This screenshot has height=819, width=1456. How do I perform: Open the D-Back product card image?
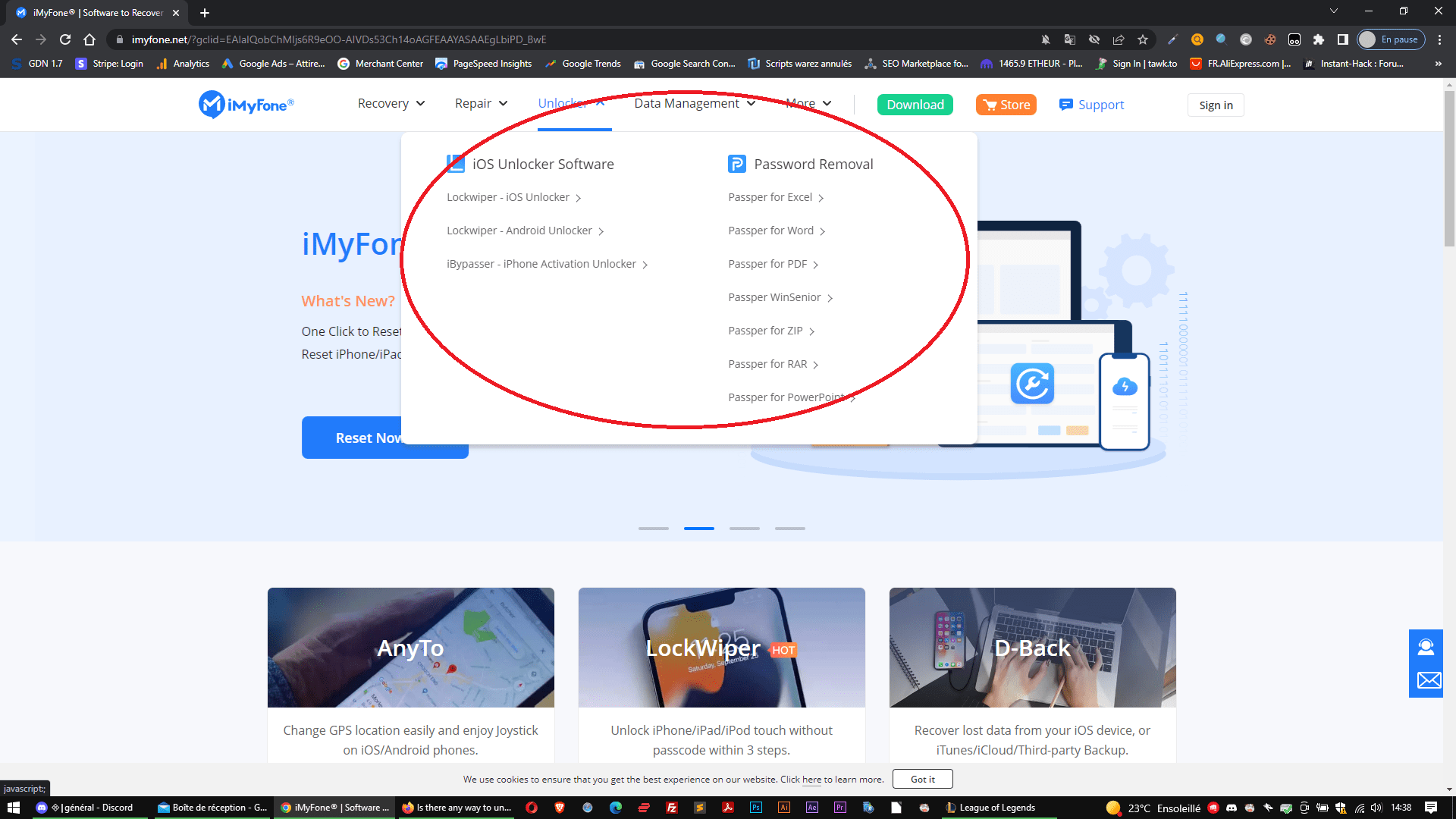pos(1033,648)
